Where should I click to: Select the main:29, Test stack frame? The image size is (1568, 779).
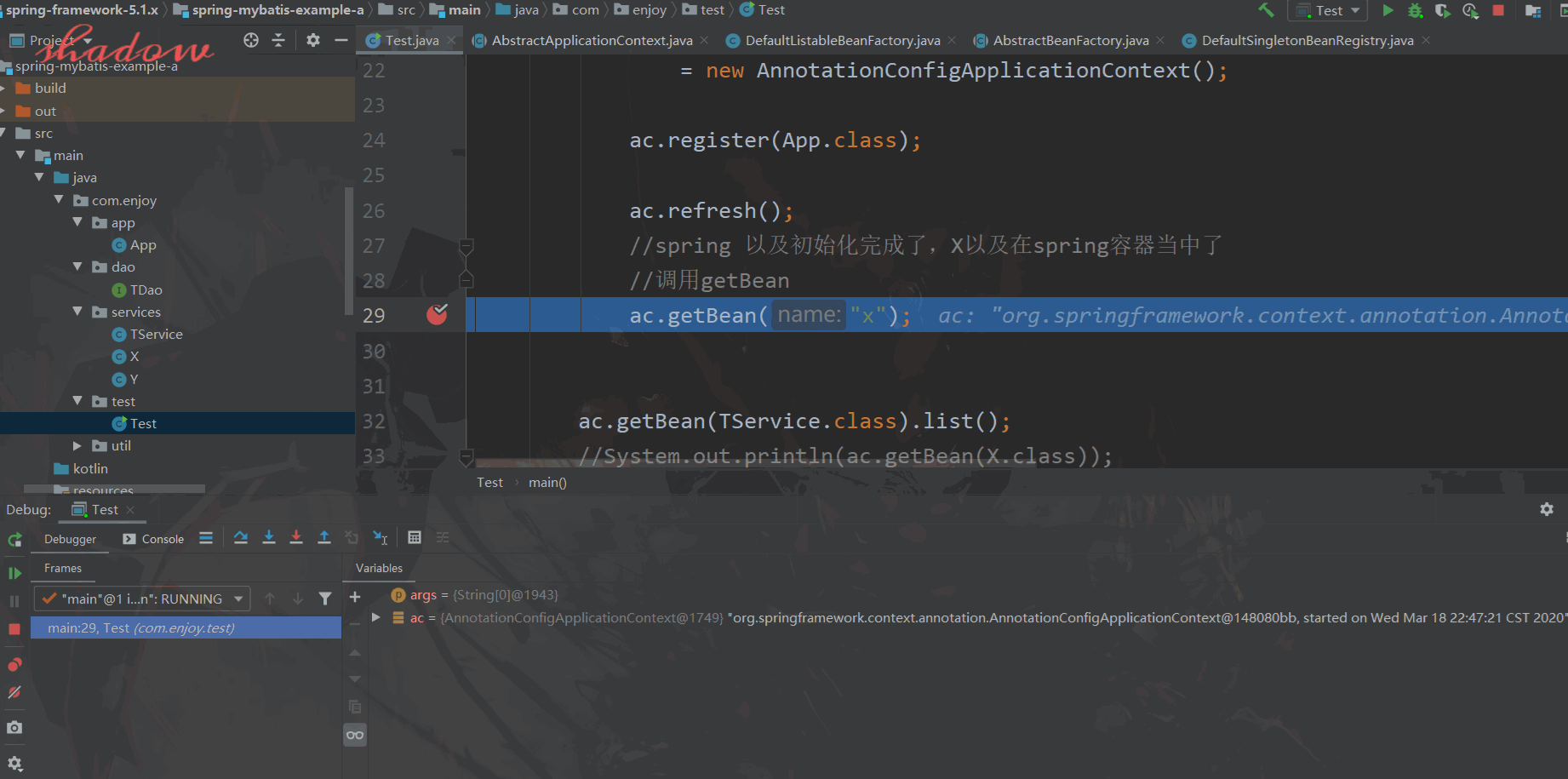tap(186, 627)
